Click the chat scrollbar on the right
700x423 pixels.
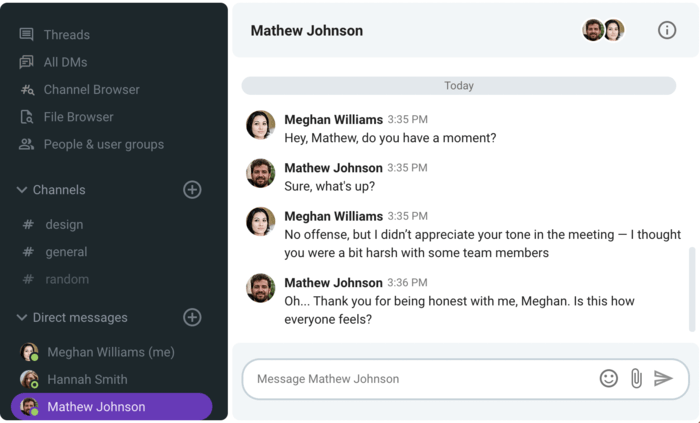coord(692,289)
